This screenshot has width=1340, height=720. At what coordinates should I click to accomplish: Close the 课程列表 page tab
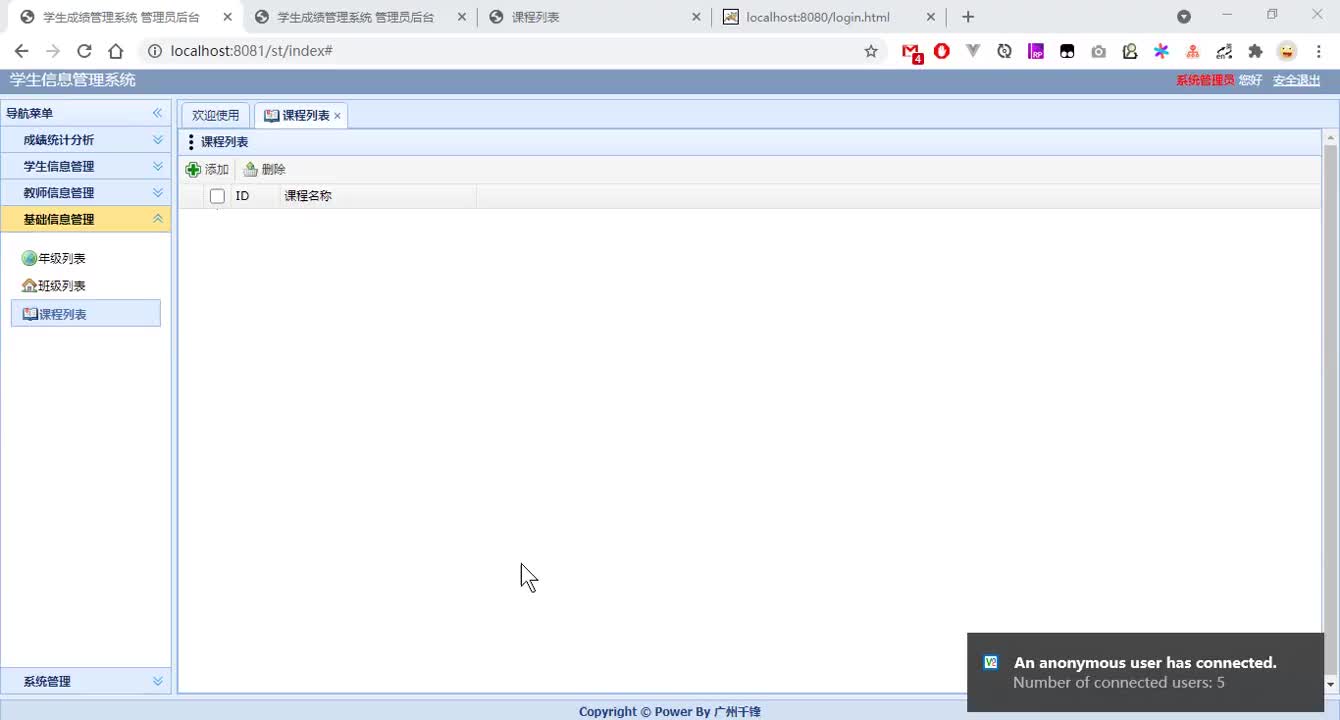pyautogui.click(x=337, y=116)
